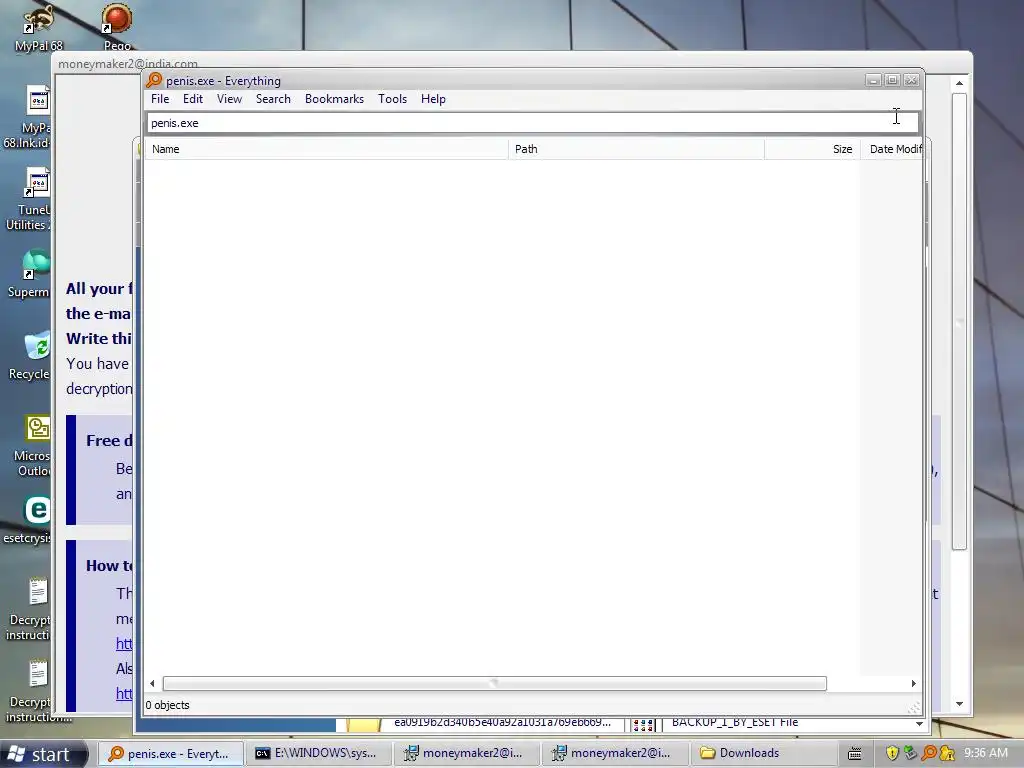
Task: Open the View menu in Everything
Action: [x=229, y=99]
